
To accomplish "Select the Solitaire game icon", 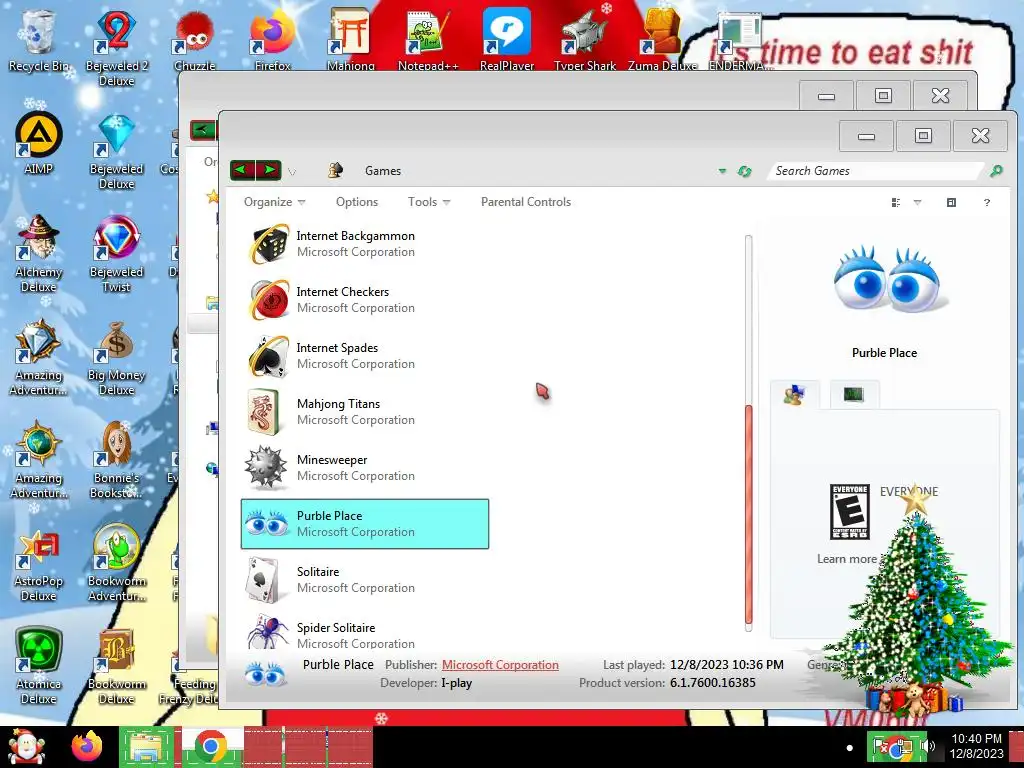I will tap(263, 580).
